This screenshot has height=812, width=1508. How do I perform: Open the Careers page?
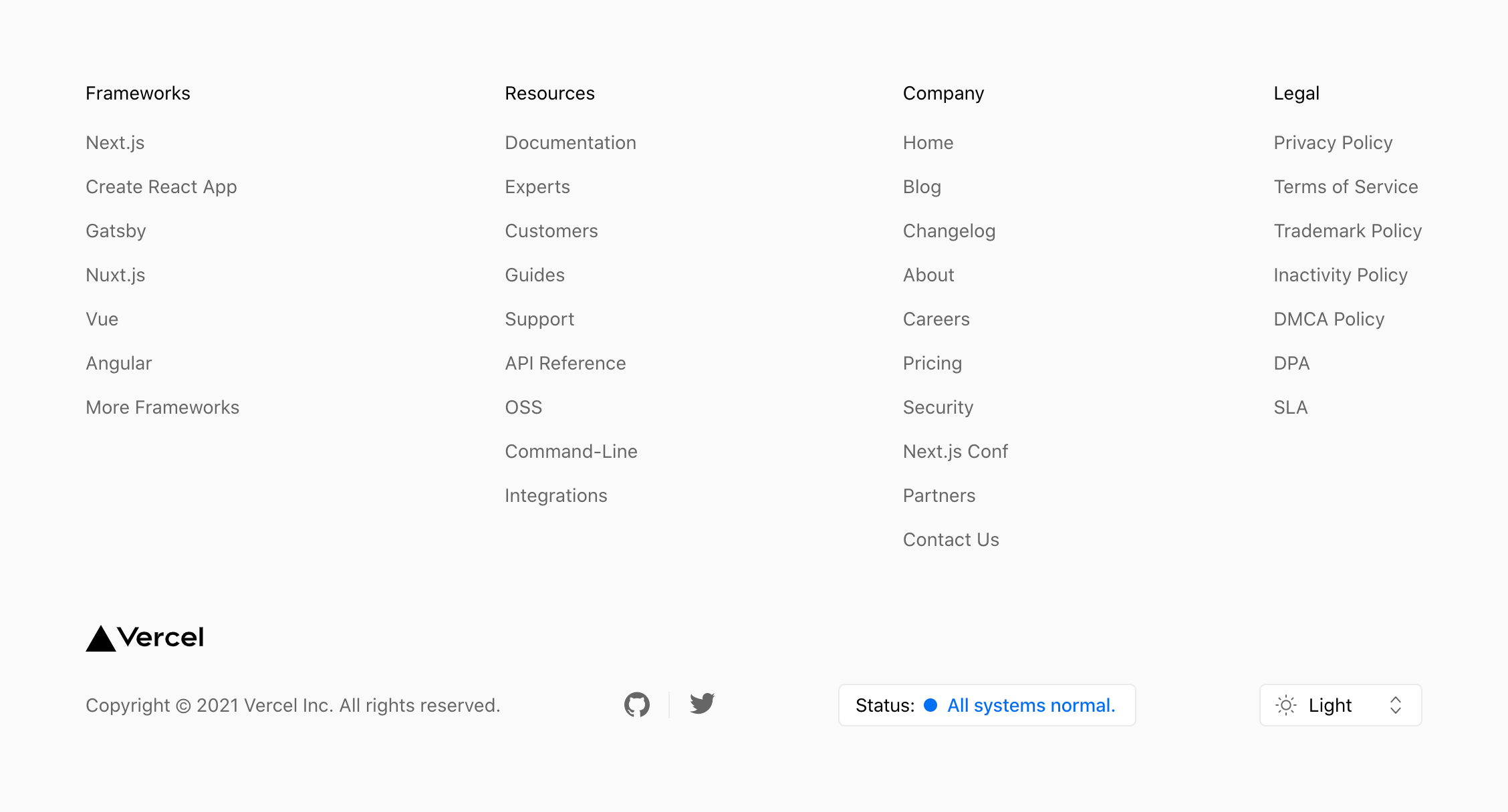[x=936, y=319]
